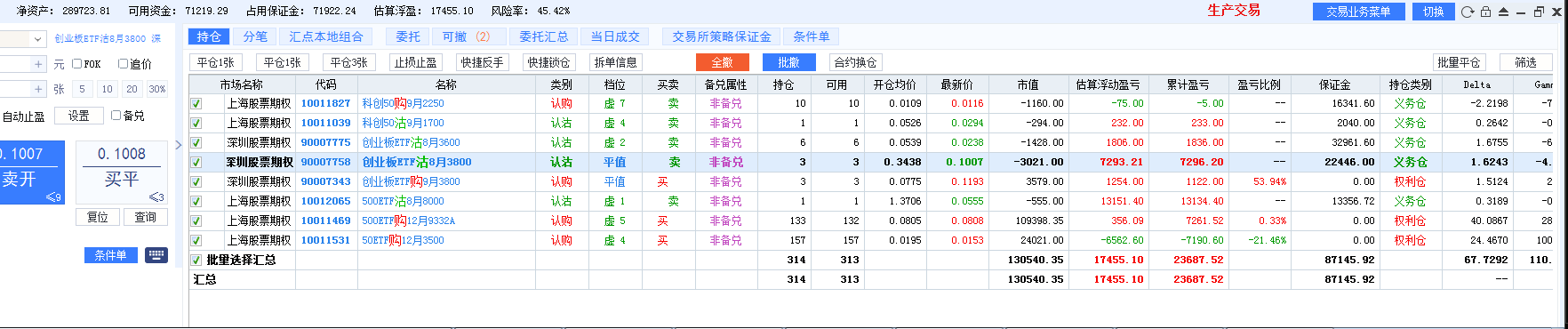This screenshot has height=329, width=1568.
Task: Click the 切换 button
Action: pyautogui.click(x=1433, y=12)
